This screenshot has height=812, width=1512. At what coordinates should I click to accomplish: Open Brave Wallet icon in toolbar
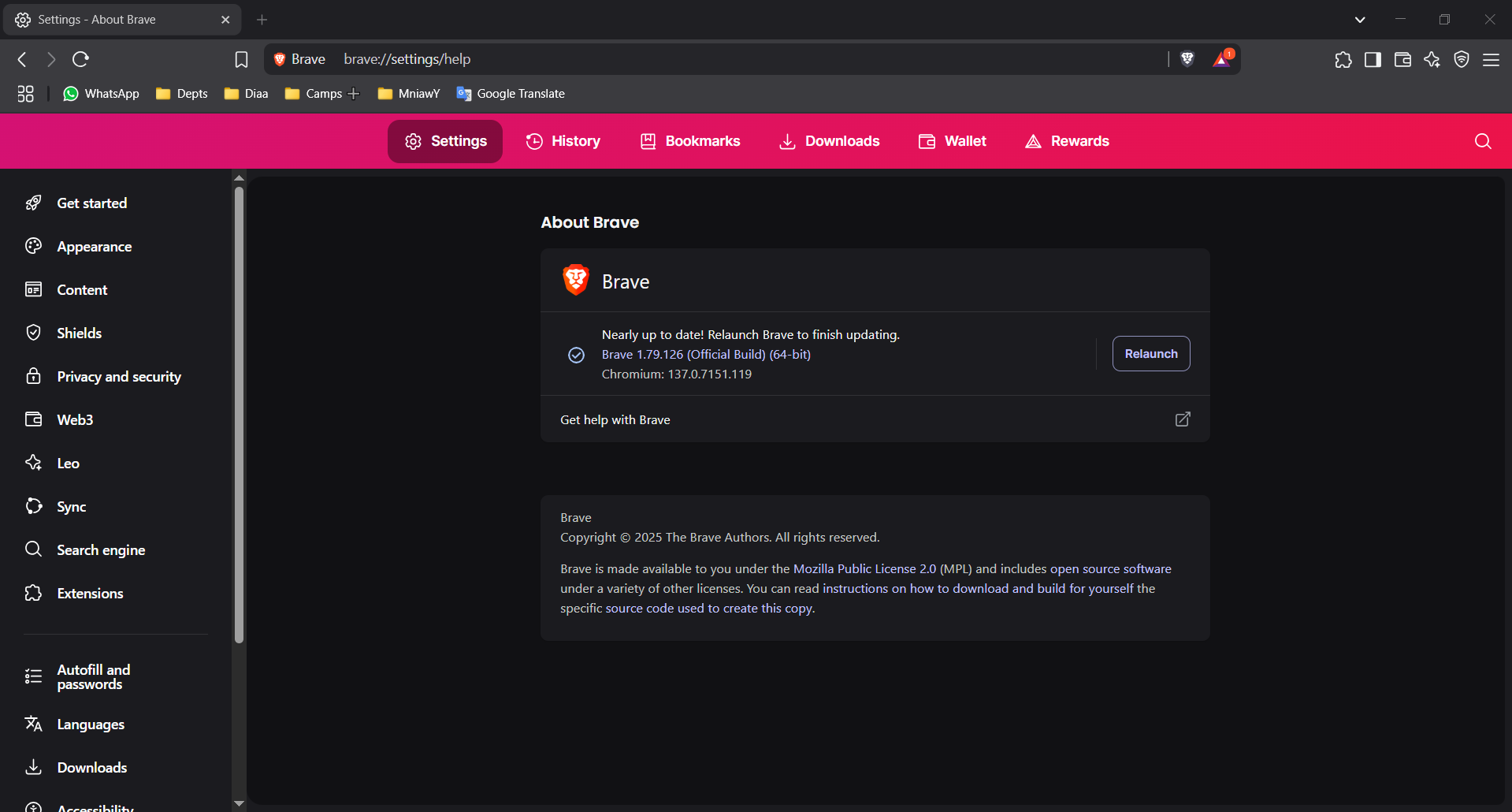coord(1402,59)
